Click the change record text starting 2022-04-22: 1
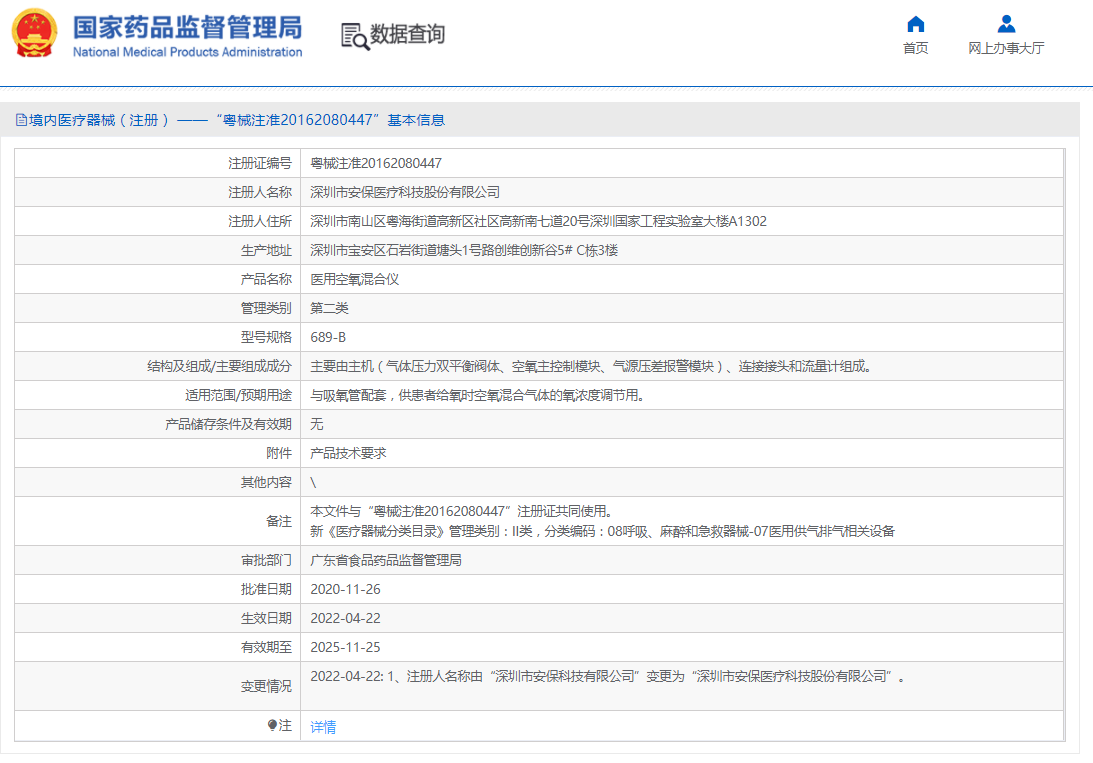Image resolution: width=1093 pixels, height=763 pixels. click(608, 677)
